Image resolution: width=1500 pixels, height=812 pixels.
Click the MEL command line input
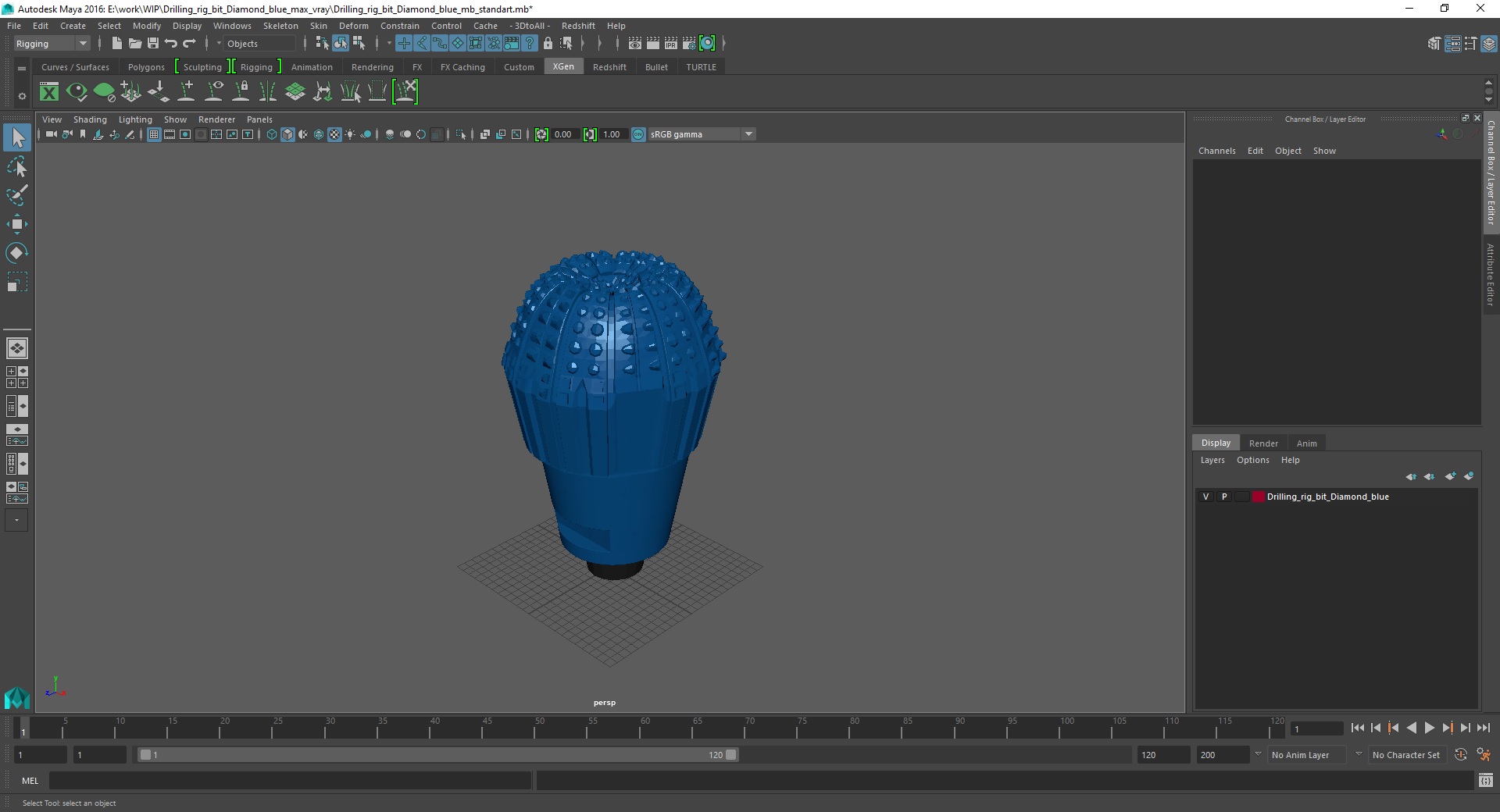point(290,780)
